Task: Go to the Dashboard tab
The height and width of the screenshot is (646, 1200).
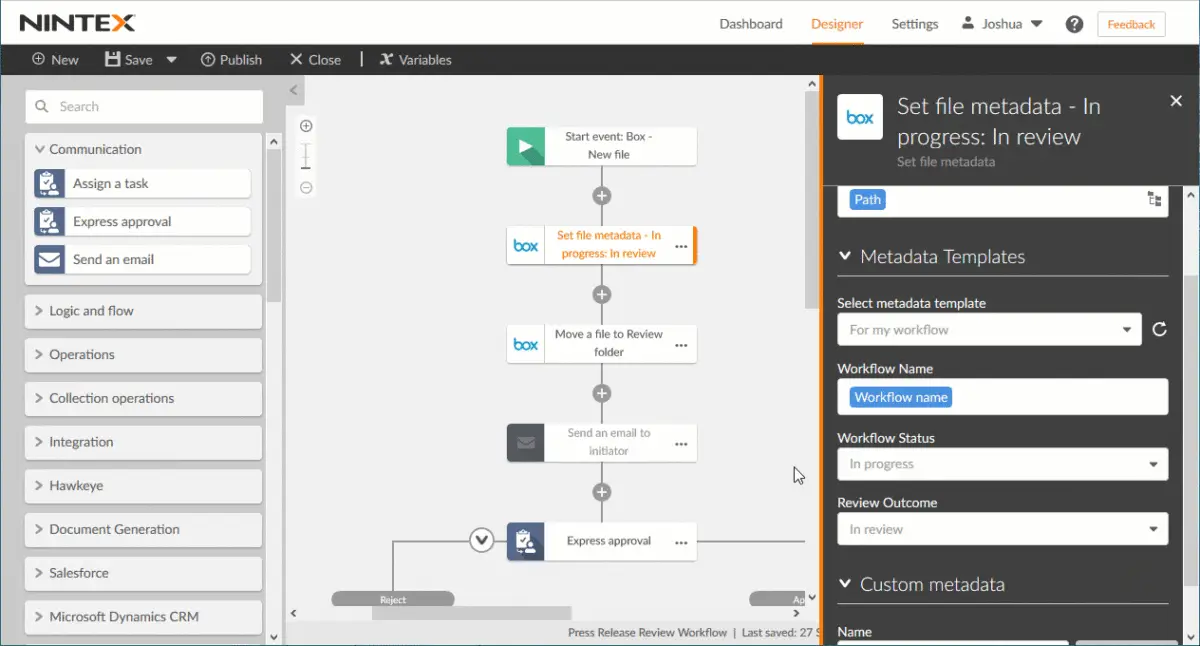Action: [x=751, y=24]
